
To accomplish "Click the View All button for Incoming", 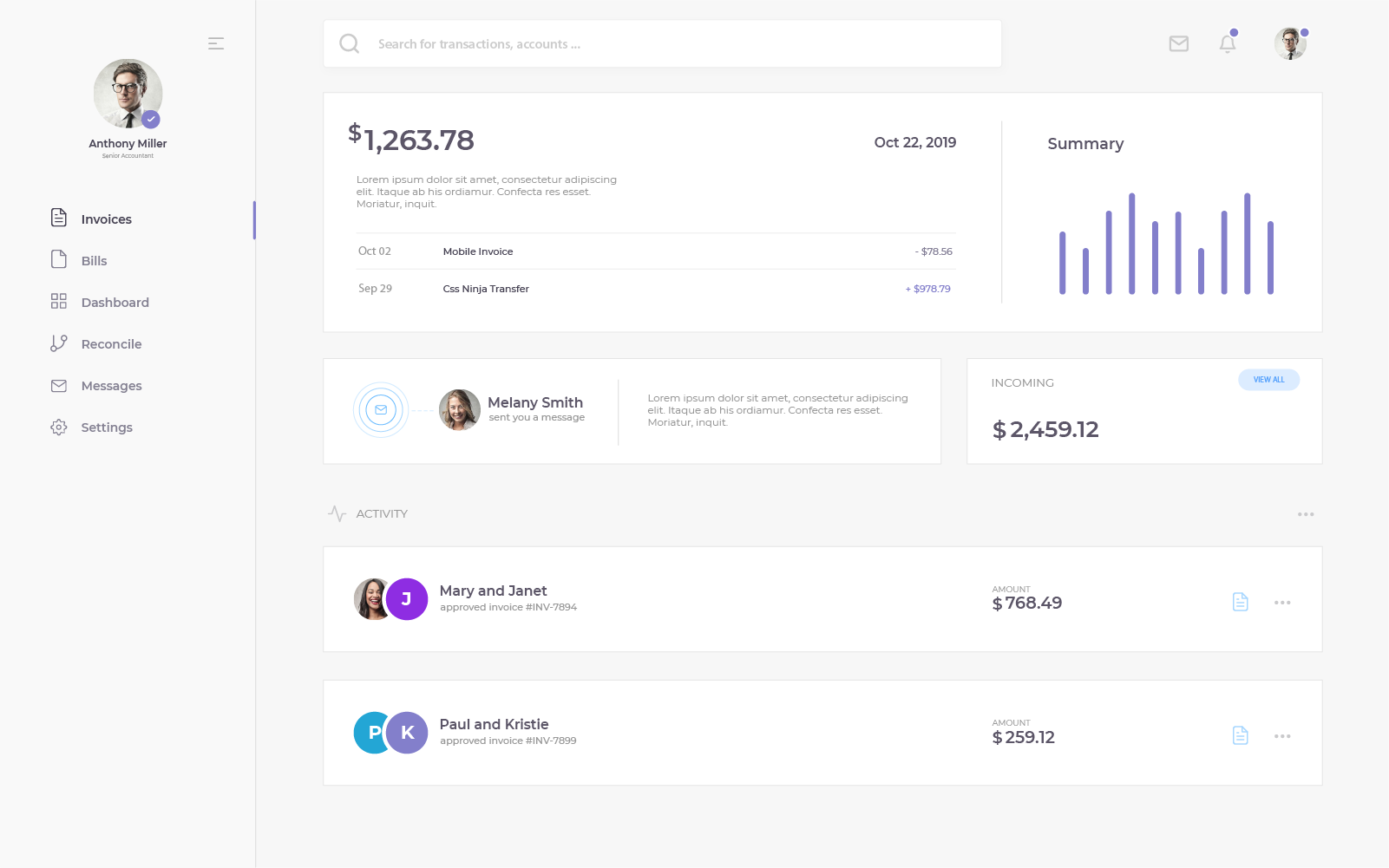I will point(1268,380).
